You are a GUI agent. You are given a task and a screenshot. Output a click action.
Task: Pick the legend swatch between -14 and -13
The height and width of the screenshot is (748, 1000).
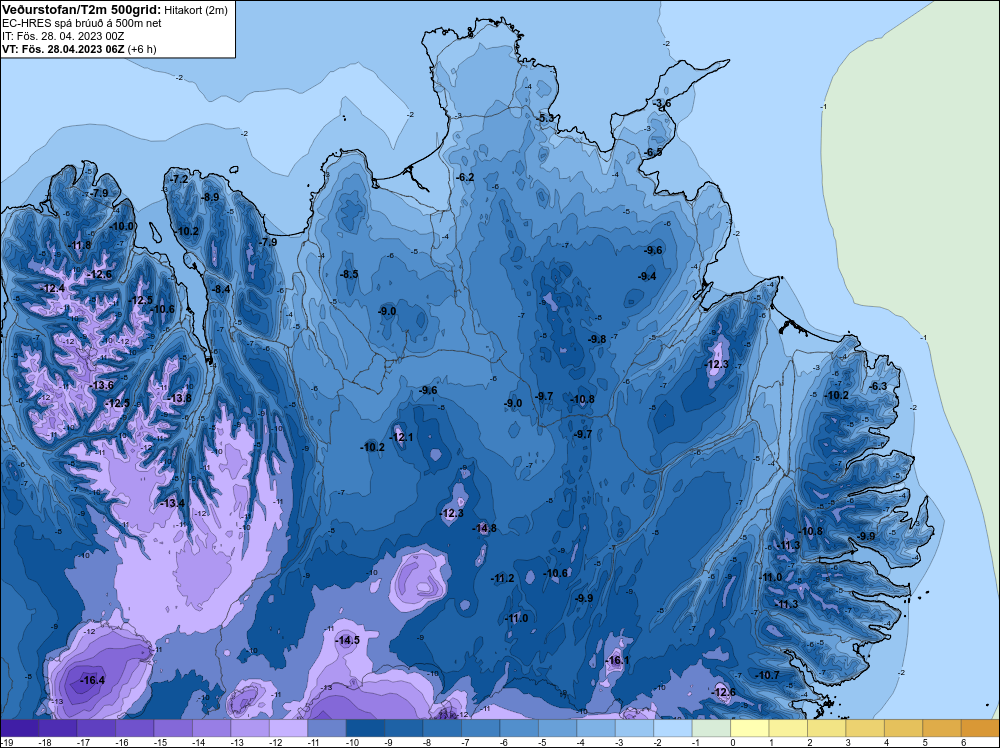[x=212, y=728]
